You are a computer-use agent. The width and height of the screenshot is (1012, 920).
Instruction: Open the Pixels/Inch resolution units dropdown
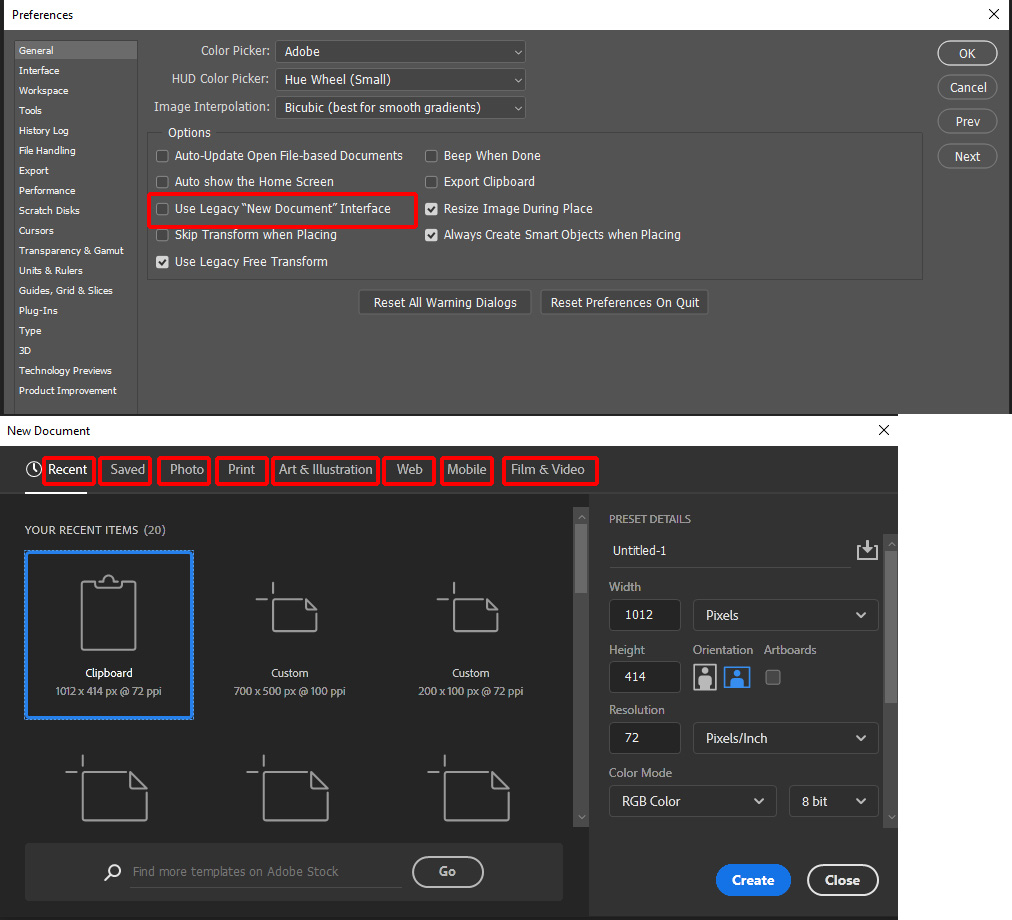click(x=785, y=738)
